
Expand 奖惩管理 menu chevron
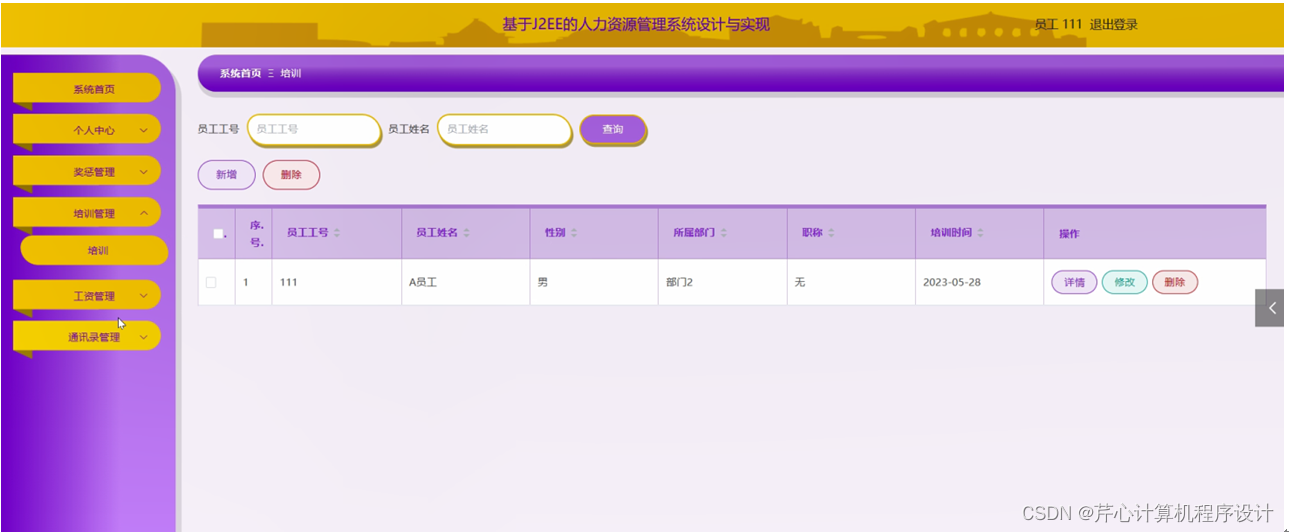coord(143,172)
